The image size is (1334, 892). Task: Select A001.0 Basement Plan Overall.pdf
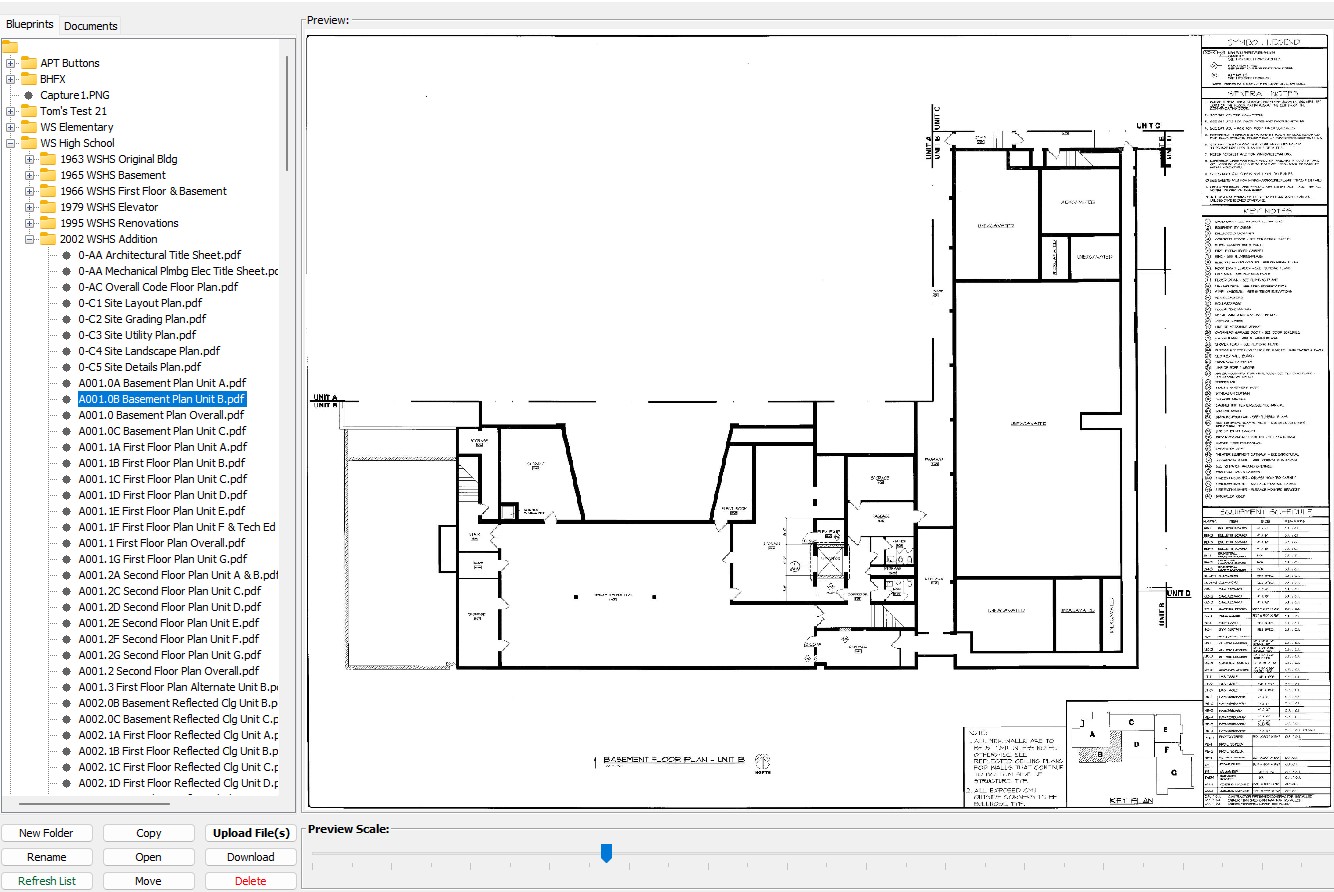point(161,415)
